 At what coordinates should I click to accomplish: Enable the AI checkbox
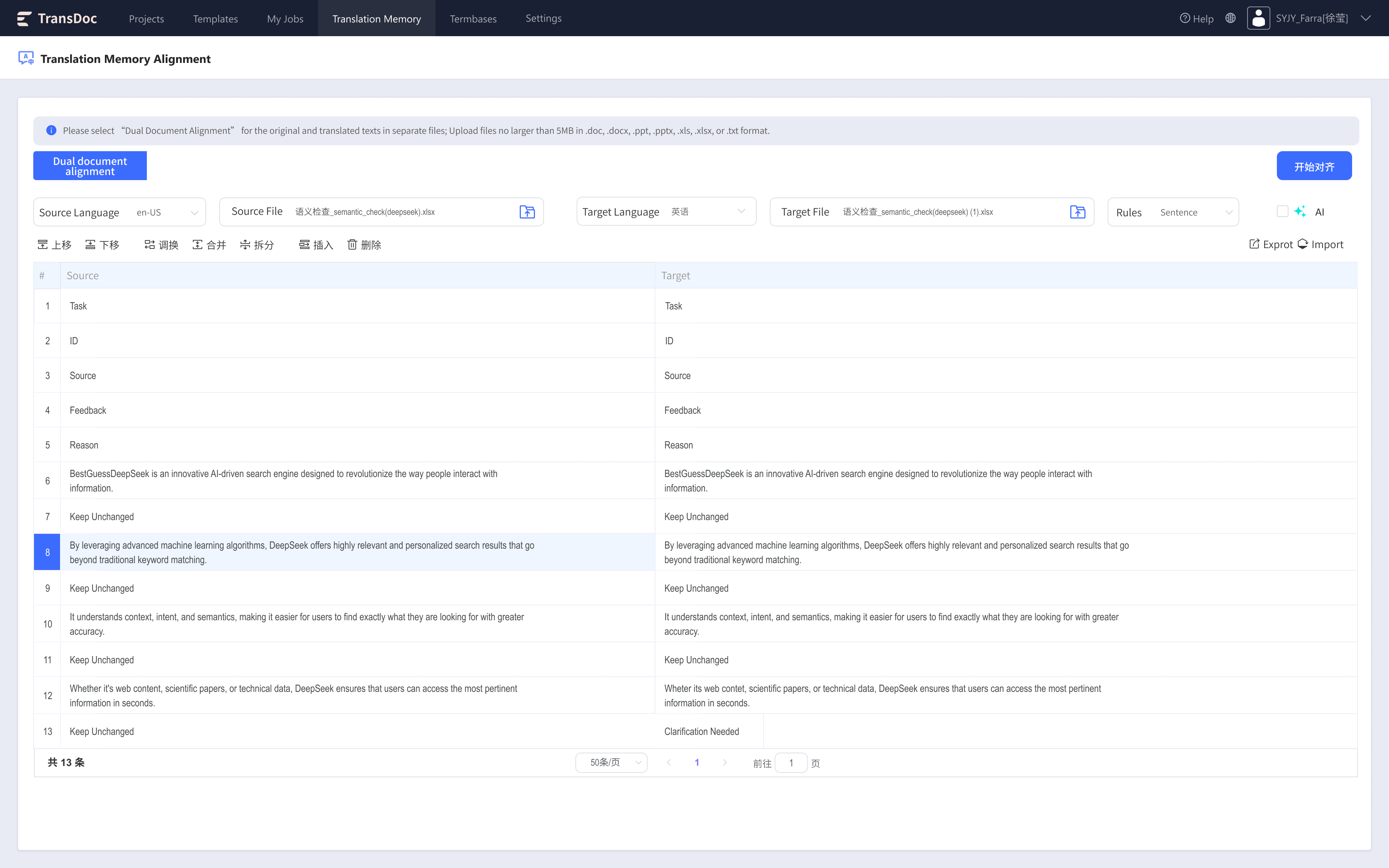[1282, 211]
